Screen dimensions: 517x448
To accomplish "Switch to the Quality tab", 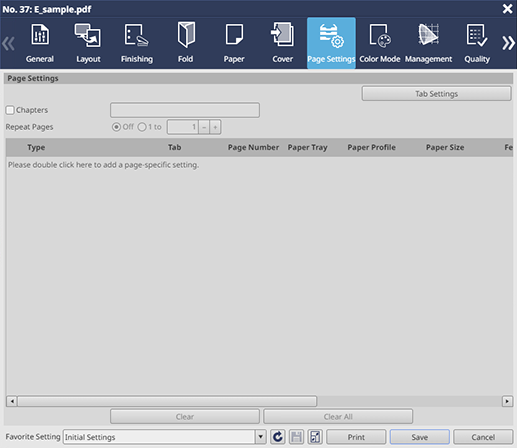I will [477, 43].
